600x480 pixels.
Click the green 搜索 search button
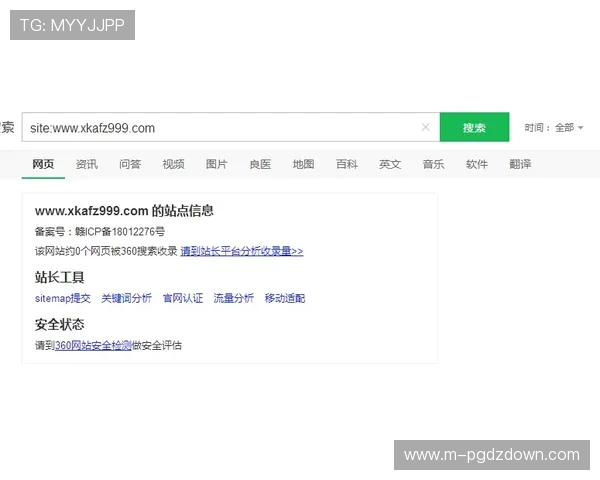pos(474,127)
